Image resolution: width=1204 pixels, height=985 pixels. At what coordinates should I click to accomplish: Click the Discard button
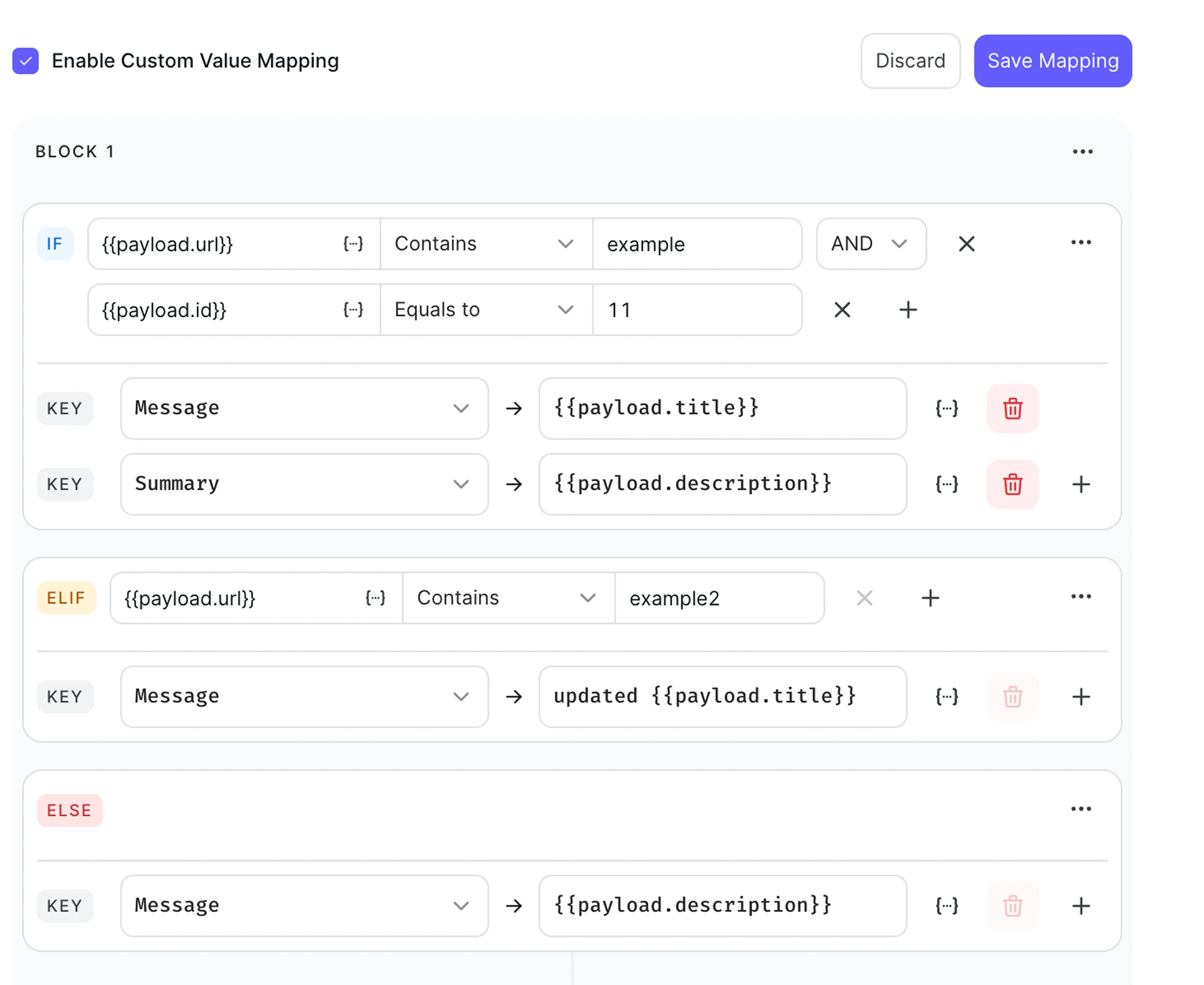pos(910,61)
